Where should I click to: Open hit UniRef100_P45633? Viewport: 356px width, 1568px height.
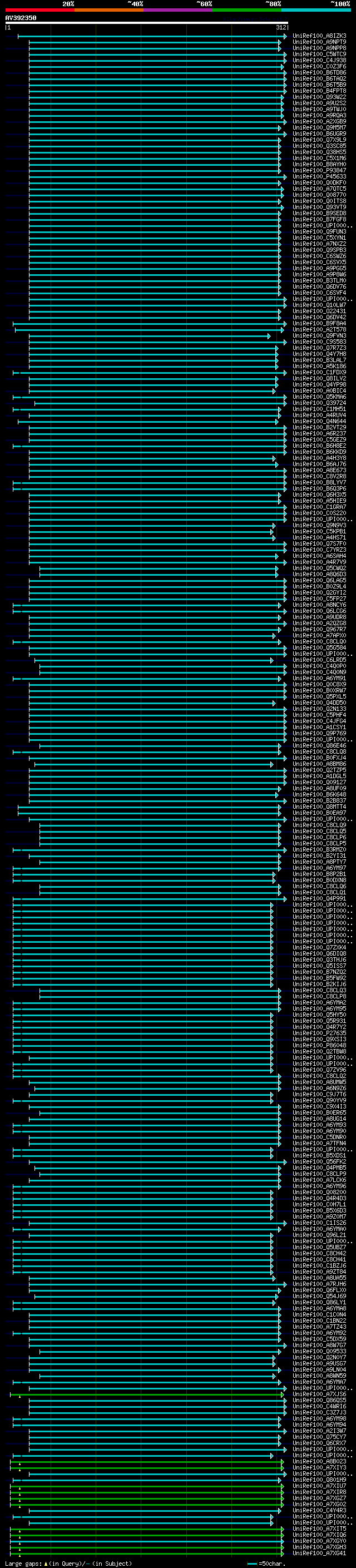point(319,176)
